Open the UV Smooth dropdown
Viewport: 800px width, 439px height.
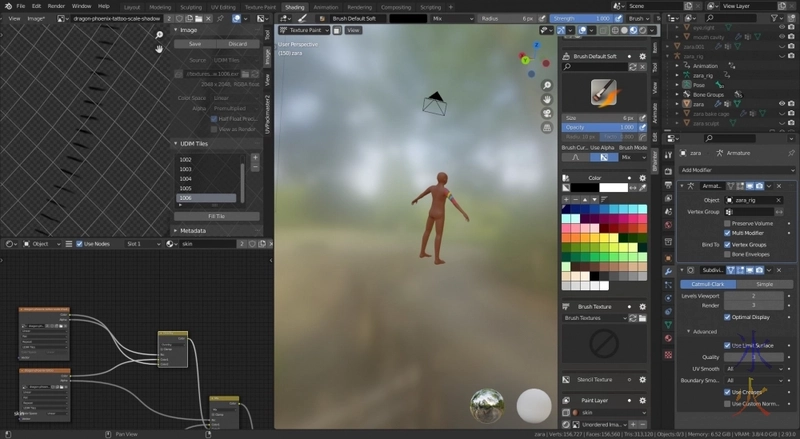[755, 368]
